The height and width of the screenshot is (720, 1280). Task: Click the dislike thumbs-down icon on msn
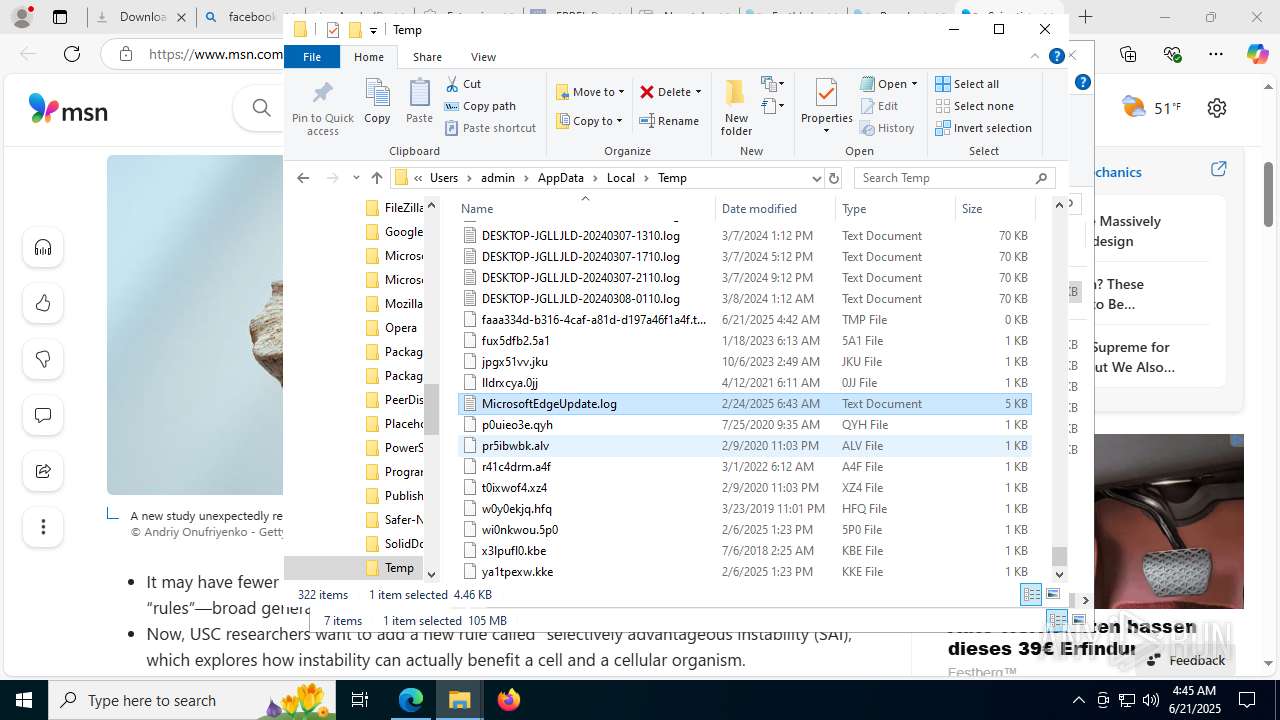[43, 360]
